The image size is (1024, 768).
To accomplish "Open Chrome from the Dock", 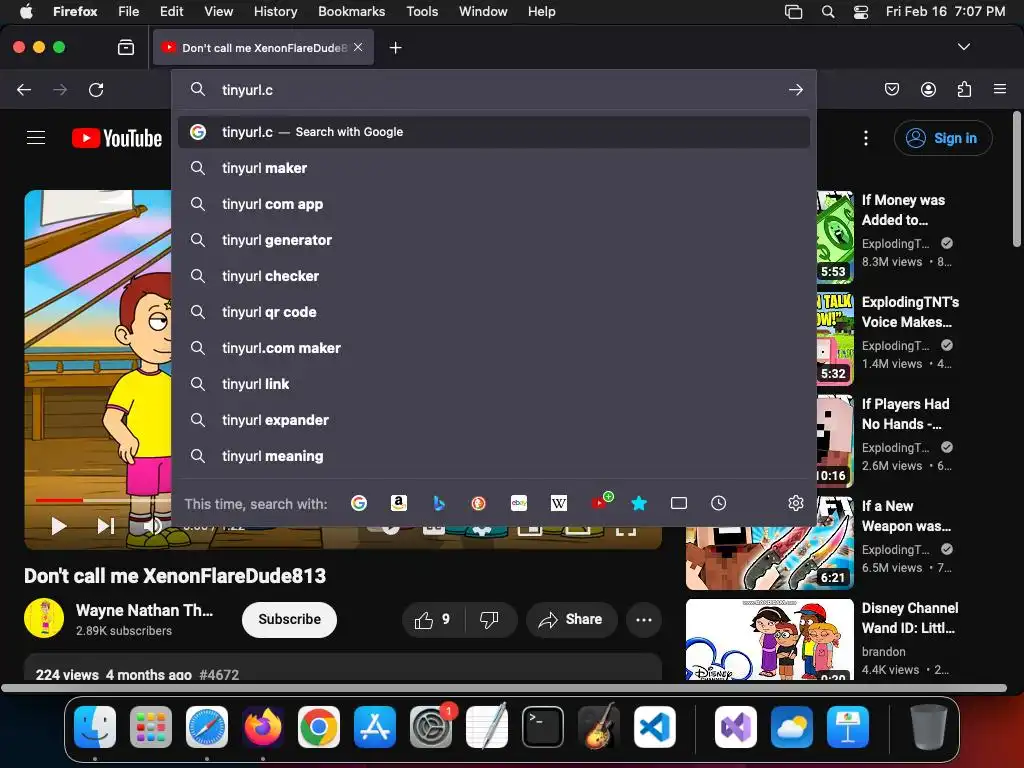I will coord(319,727).
